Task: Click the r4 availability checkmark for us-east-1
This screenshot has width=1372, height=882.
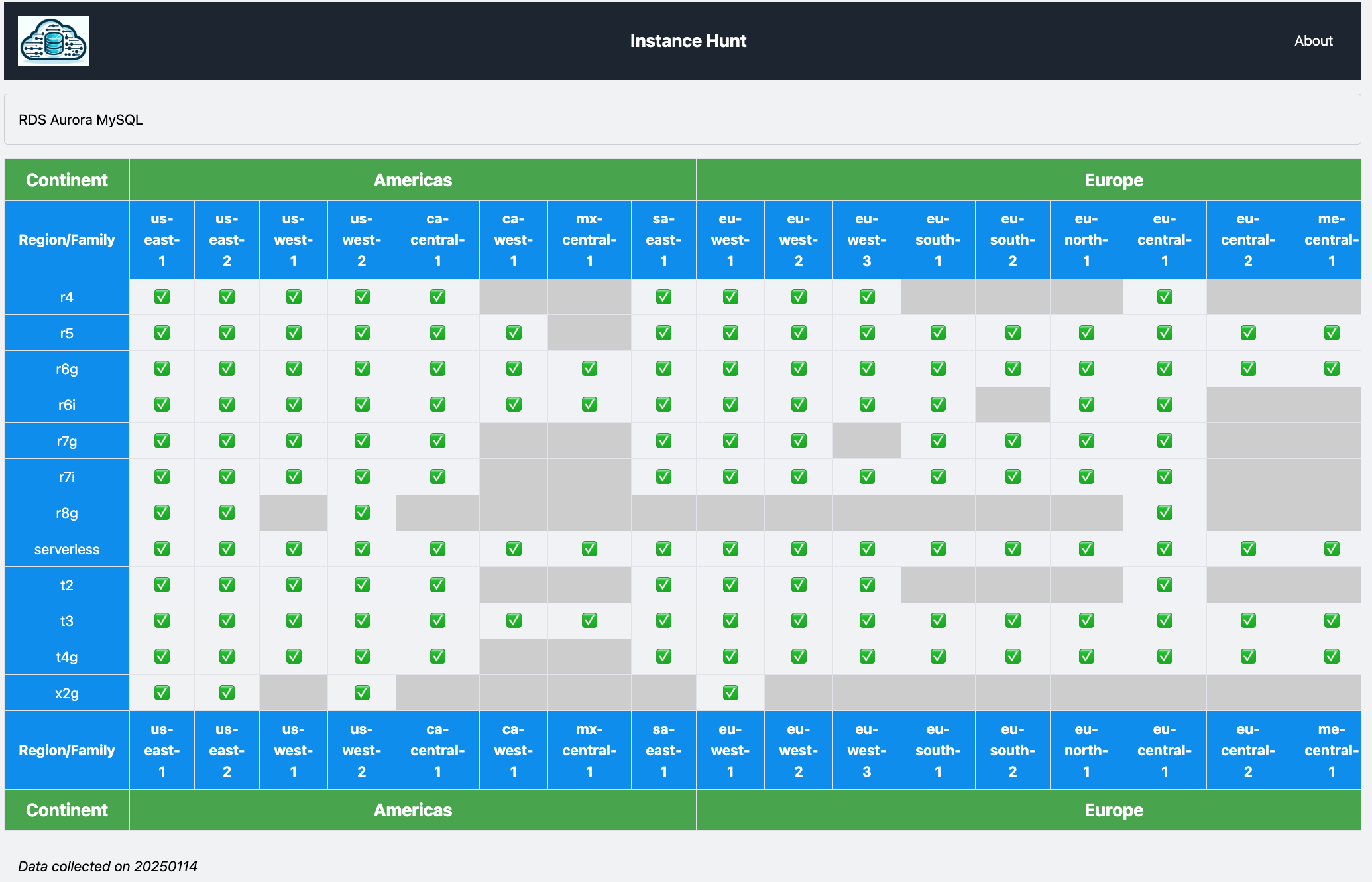Action: pos(161,297)
